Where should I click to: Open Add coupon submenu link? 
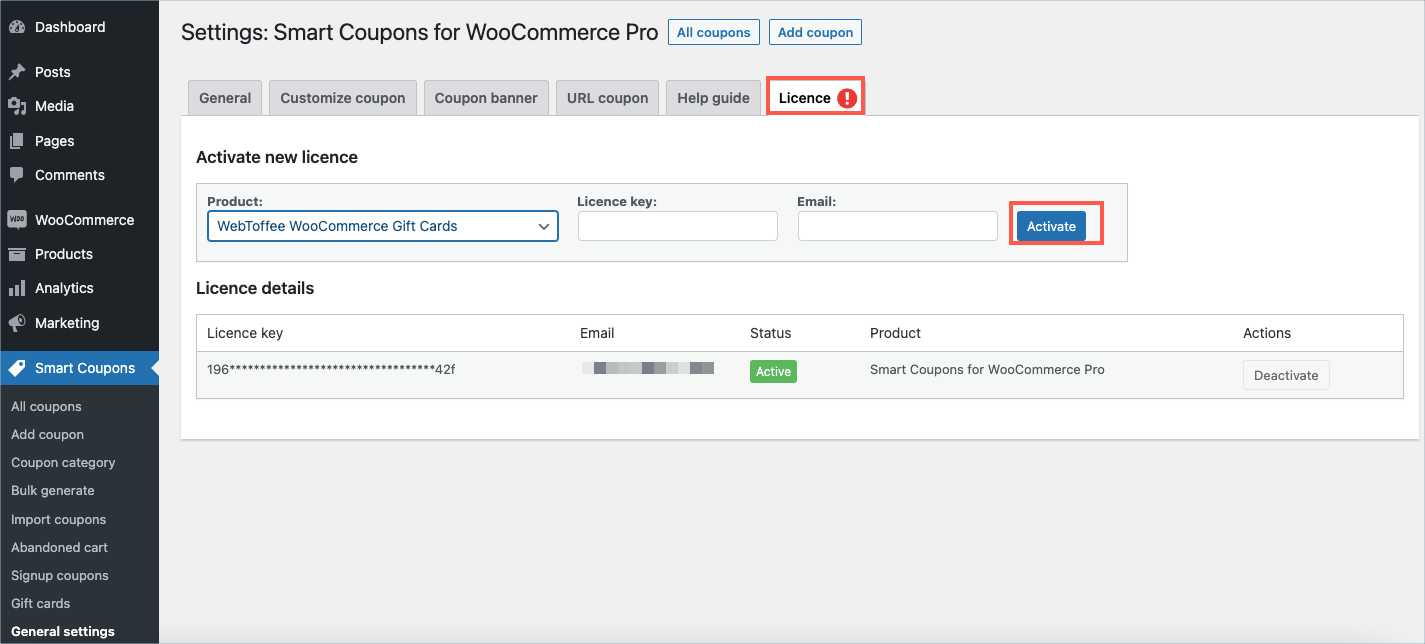click(47, 435)
